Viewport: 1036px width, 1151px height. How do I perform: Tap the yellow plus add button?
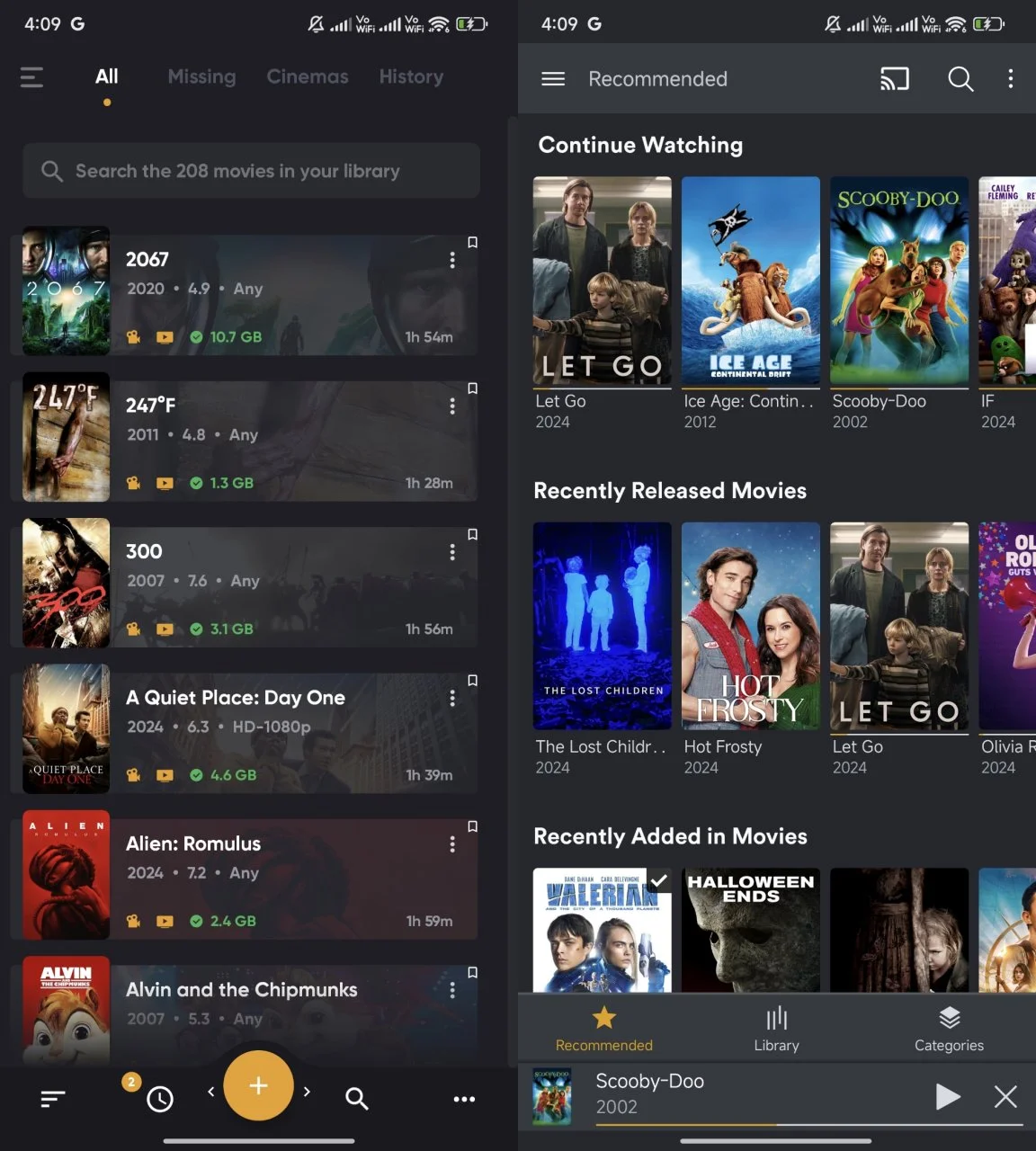[258, 1085]
